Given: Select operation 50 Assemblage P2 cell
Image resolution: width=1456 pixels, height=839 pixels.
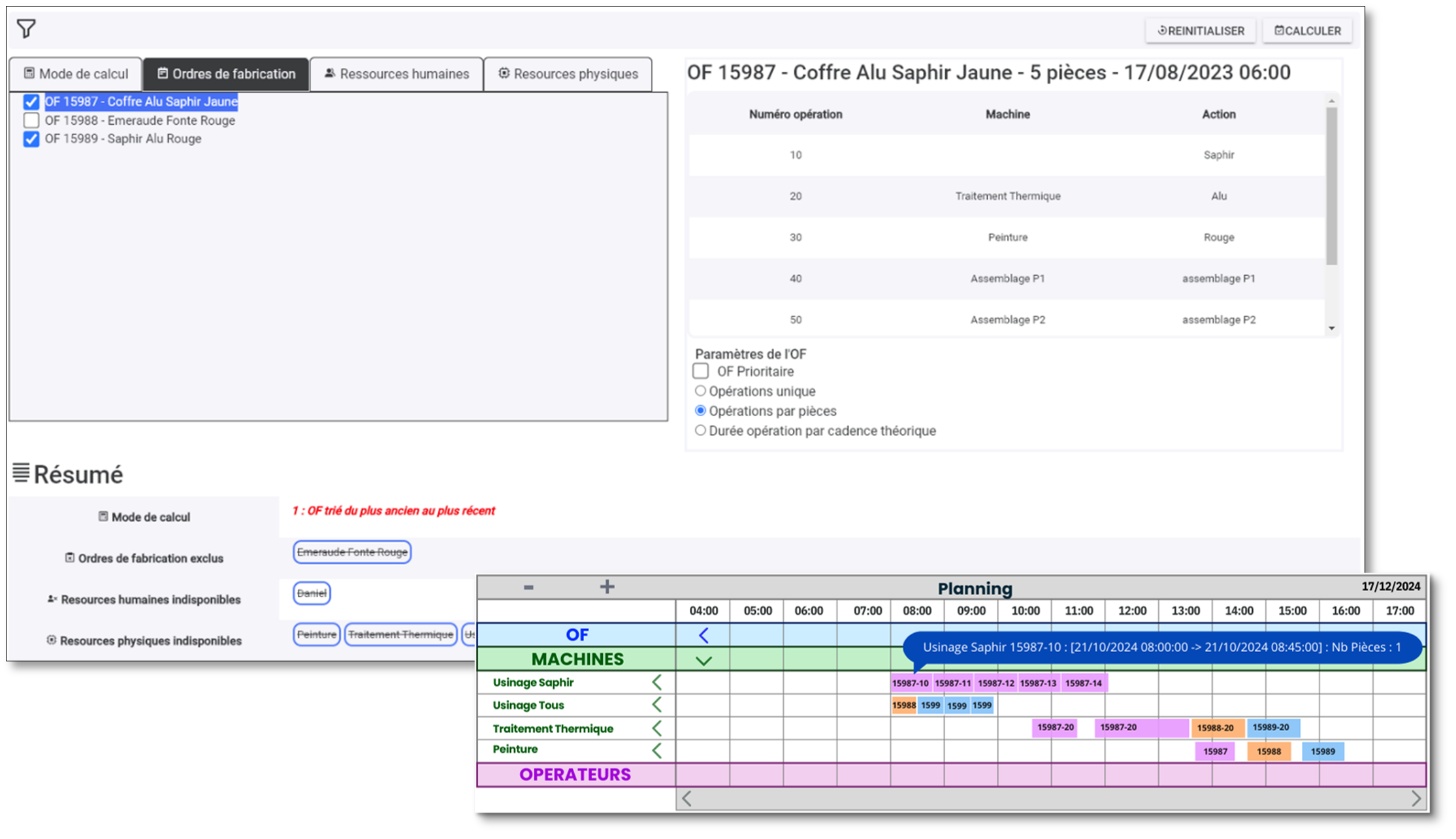Looking at the screenshot, I should coord(1007,320).
